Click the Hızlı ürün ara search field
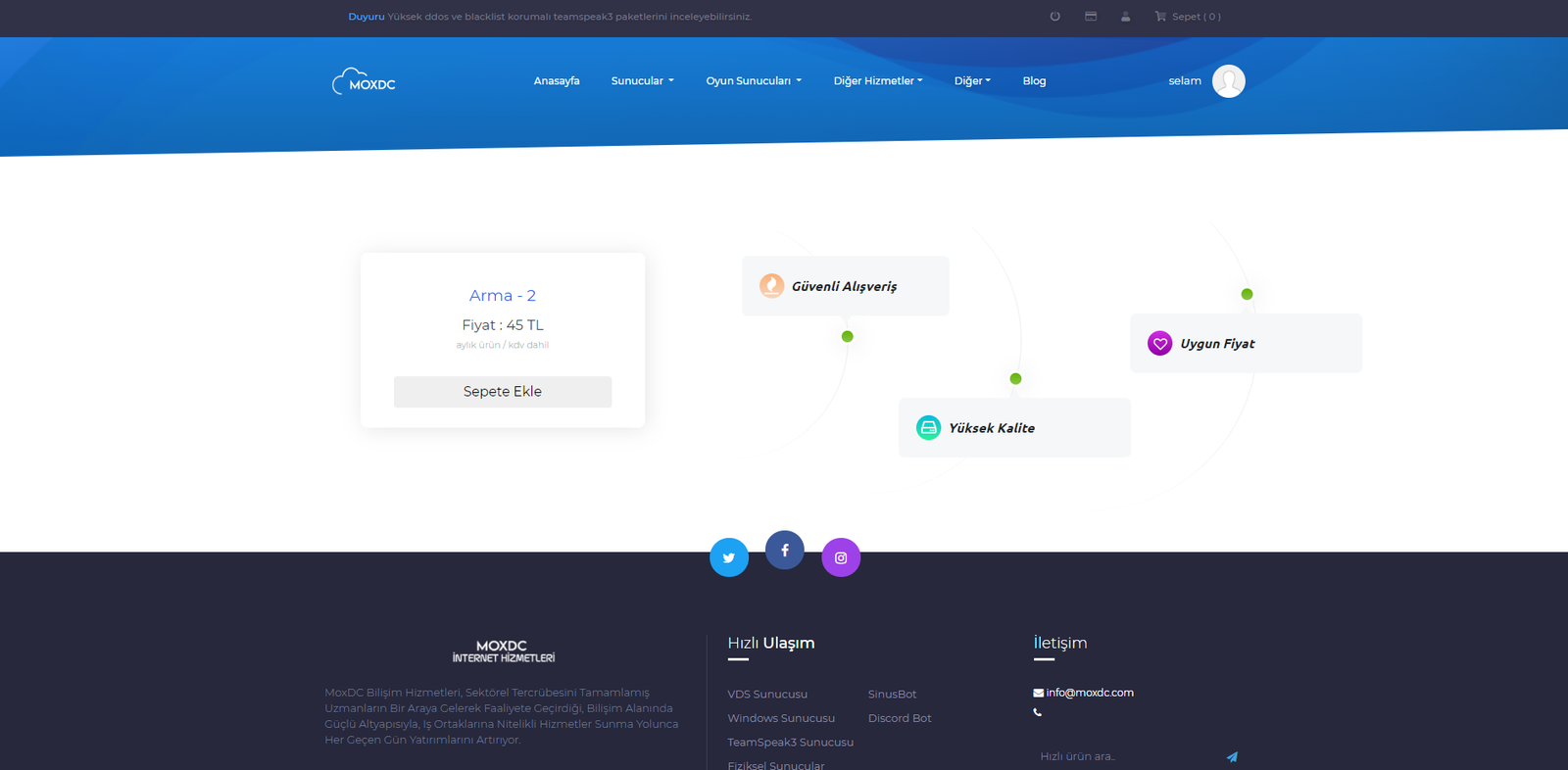1568x770 pixels. (1122, 756)
